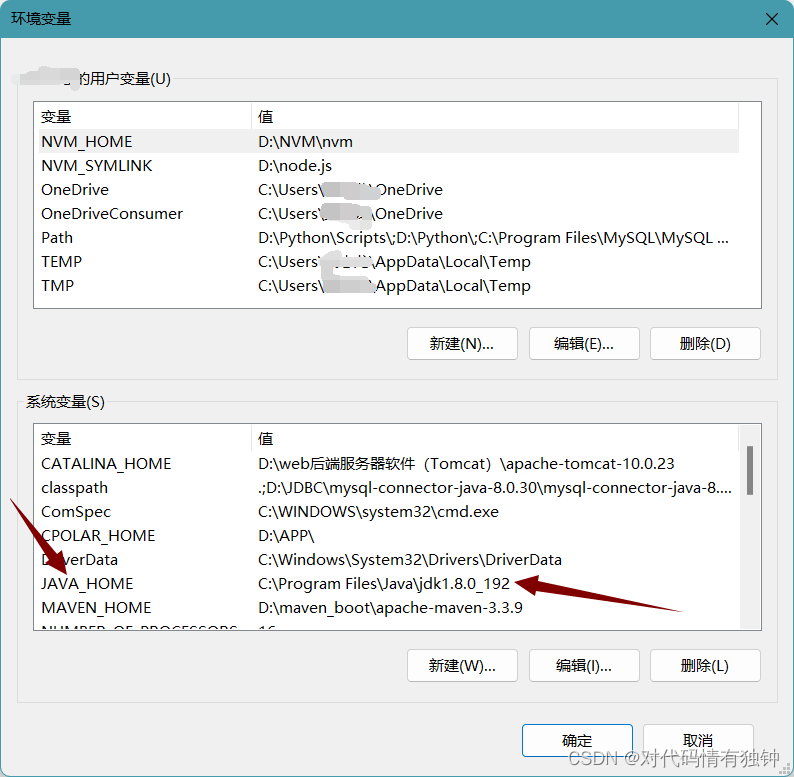The image size is (794, 777).
Task: Click 编辑(I)... button for system variables
Action: [x=584, y=666]
